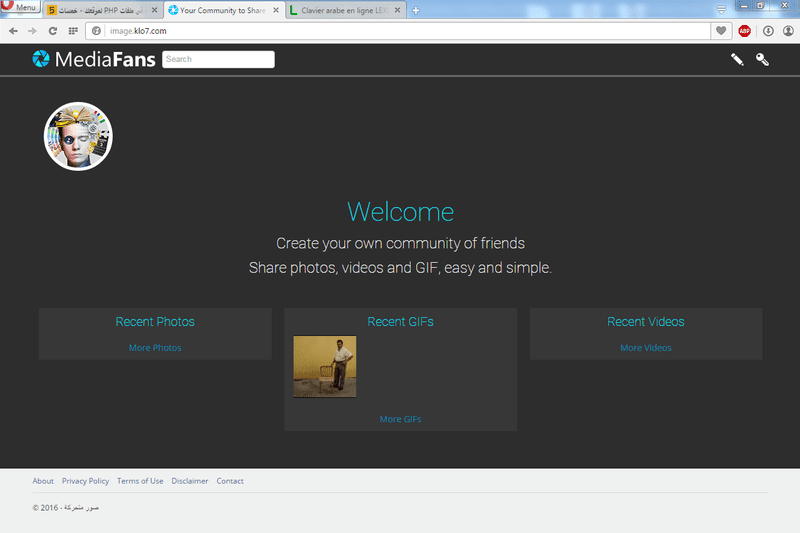Open the Opera Menu button
The image size is (800, 533).
[x=20, y=7]
